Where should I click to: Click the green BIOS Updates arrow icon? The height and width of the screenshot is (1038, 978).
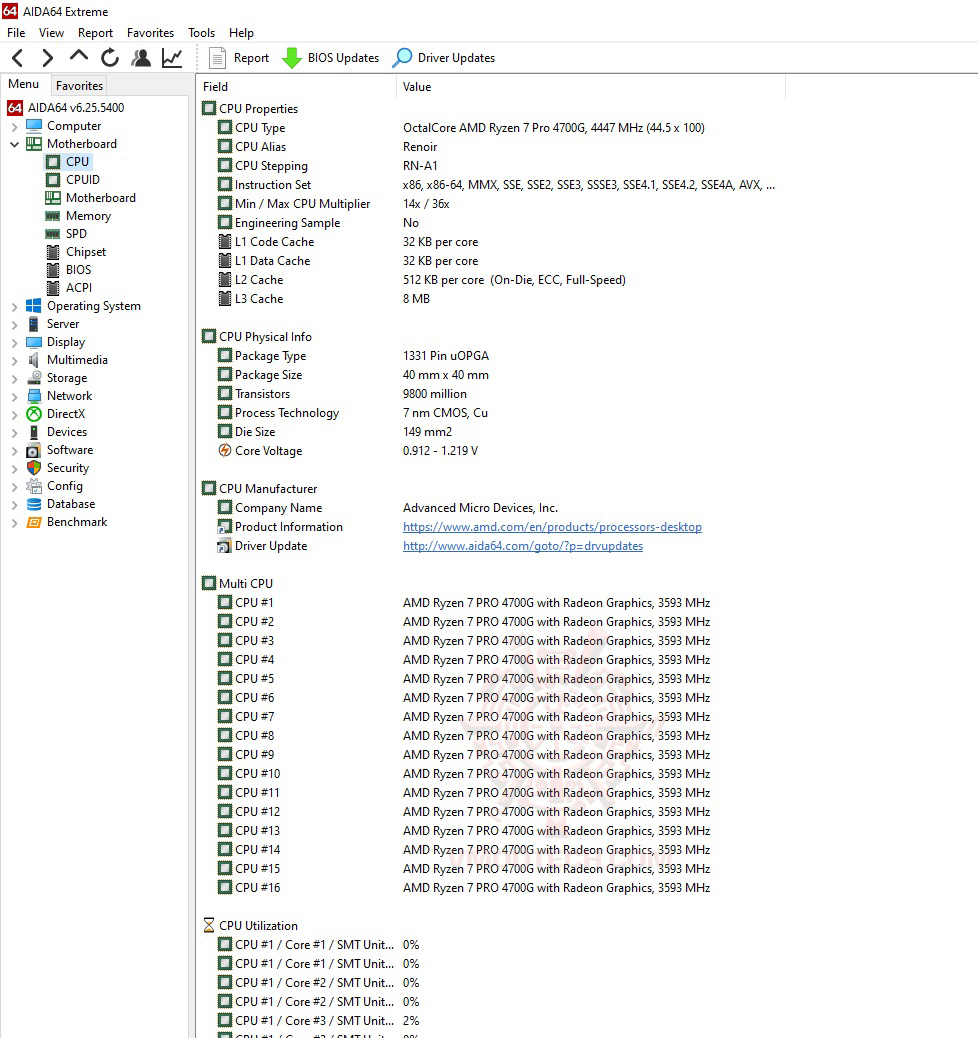coord(291,58)
